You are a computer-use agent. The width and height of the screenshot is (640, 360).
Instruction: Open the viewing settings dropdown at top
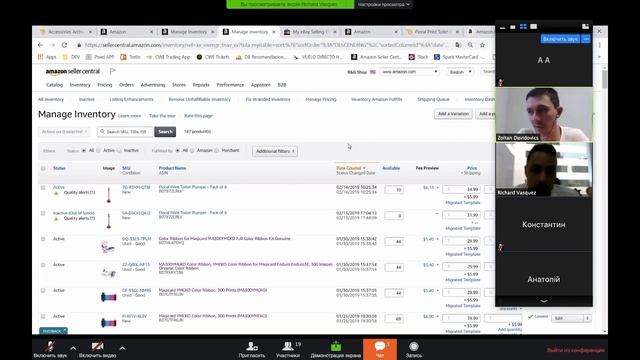tap(383, 4)
